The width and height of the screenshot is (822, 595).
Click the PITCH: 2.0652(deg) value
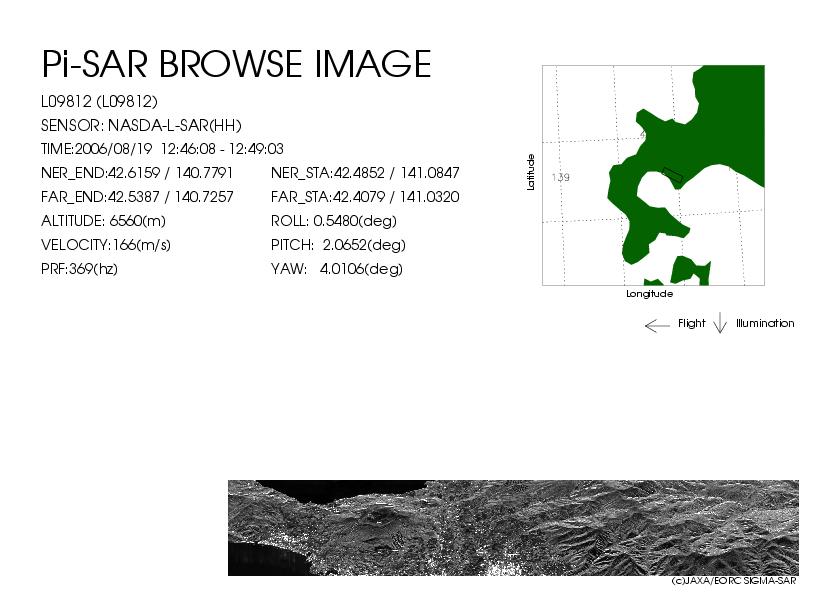pos(338,245)
